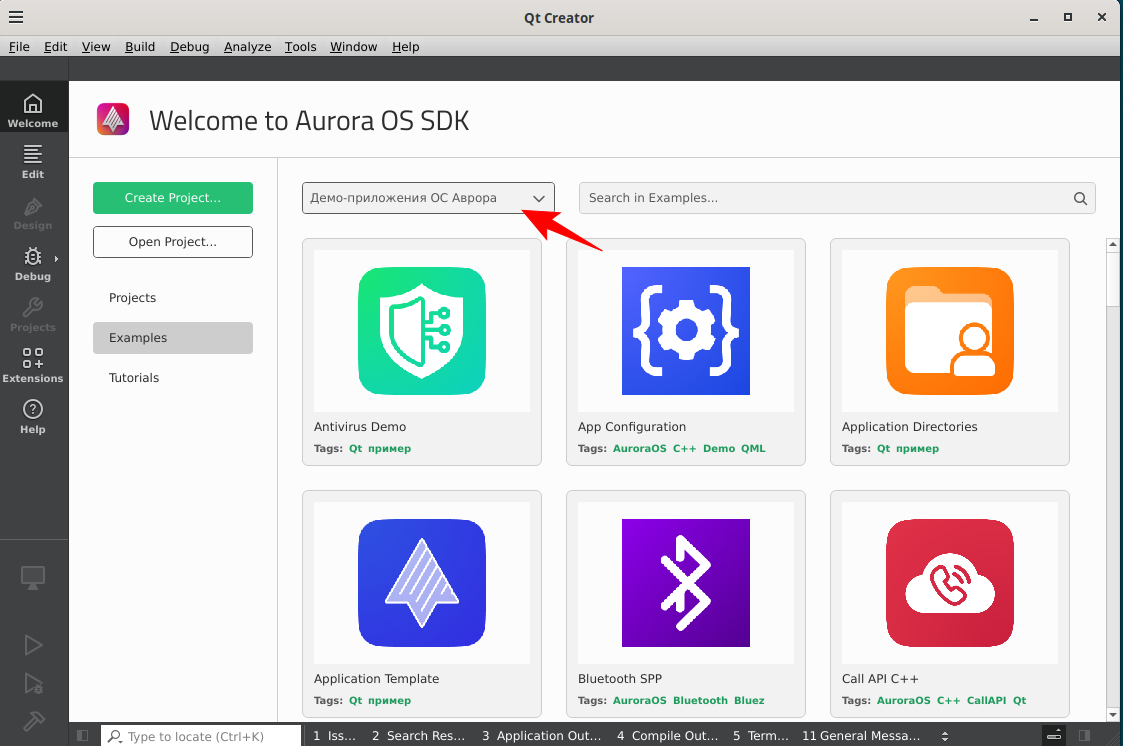
Task: Open the Application Directories example
Action: [x=950, y=352]
